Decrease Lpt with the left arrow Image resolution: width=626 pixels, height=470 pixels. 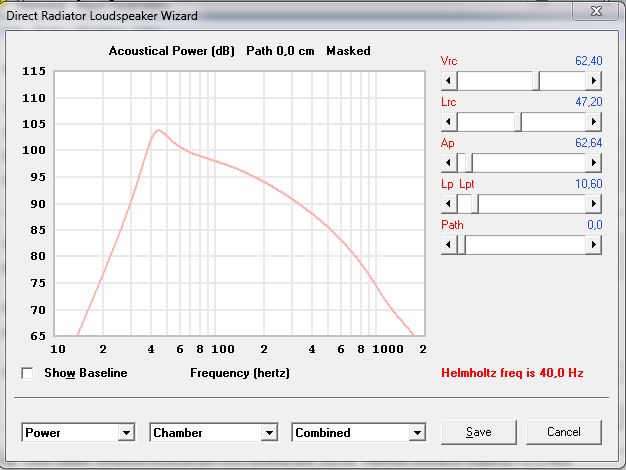point(449,204)
